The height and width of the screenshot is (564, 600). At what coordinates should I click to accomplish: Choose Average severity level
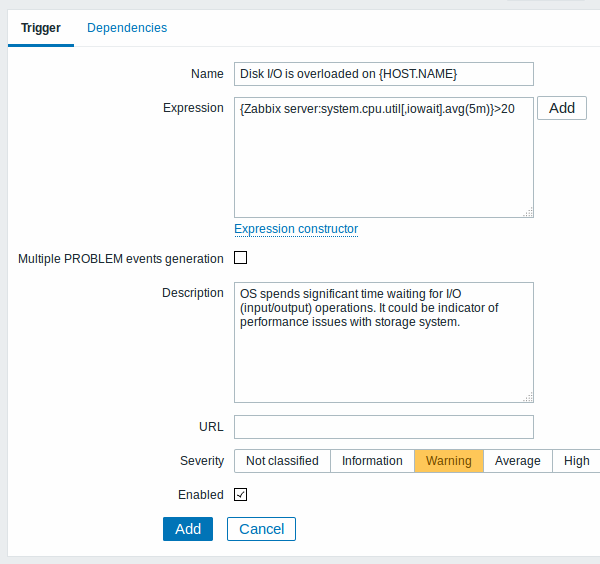pos(518,461)
